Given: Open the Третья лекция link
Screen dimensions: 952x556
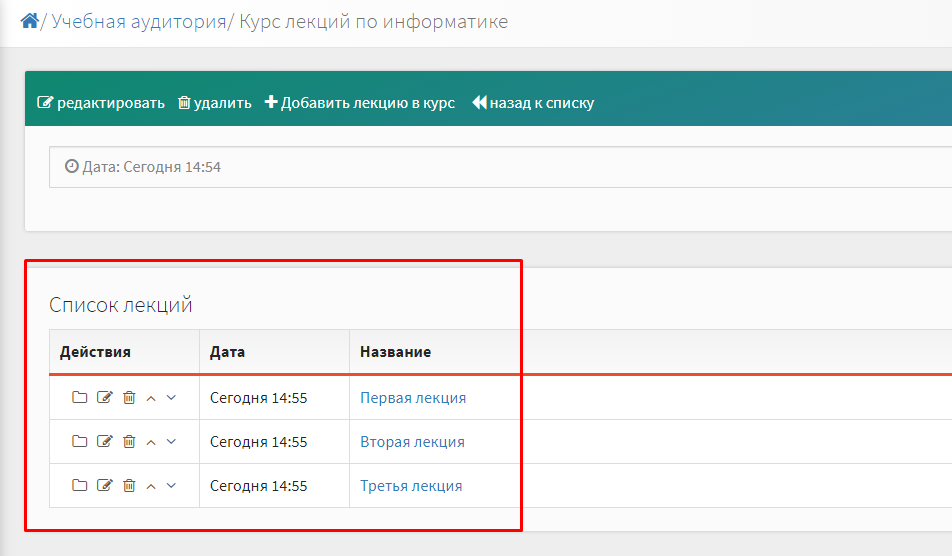Looking at the screenshot, I should [x=411, y=486].
